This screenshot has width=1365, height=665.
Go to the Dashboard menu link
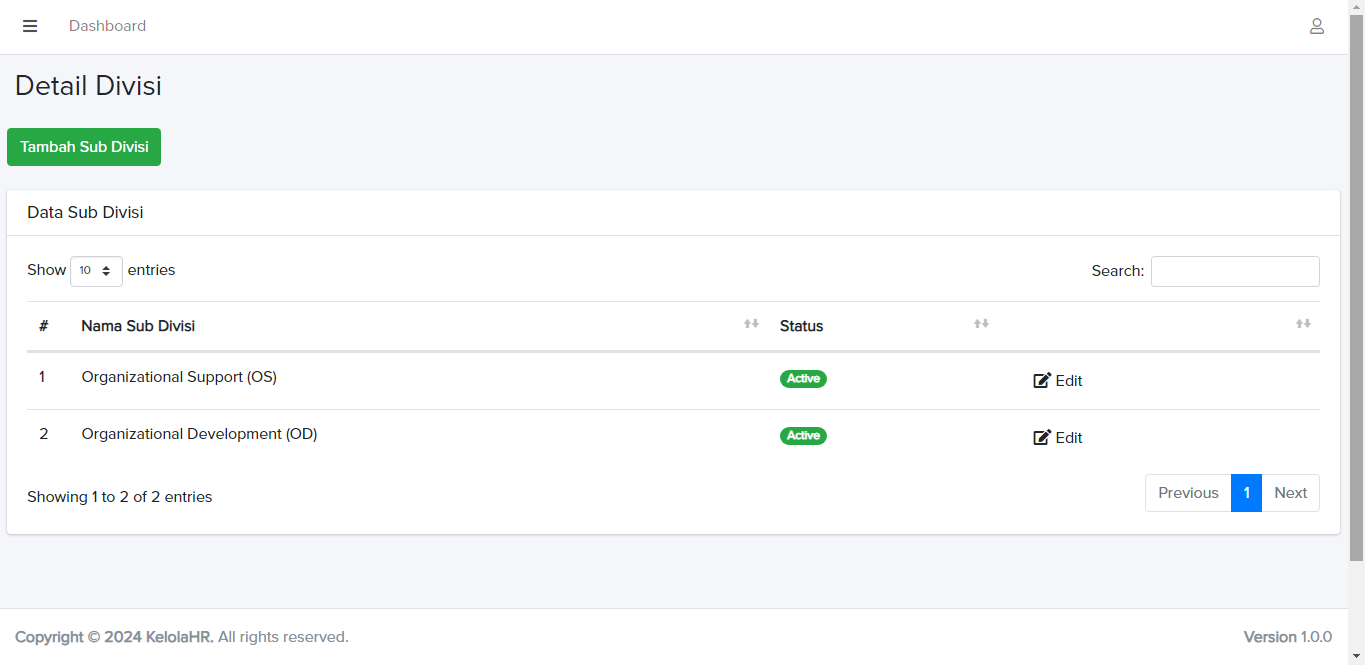(107, 26)
